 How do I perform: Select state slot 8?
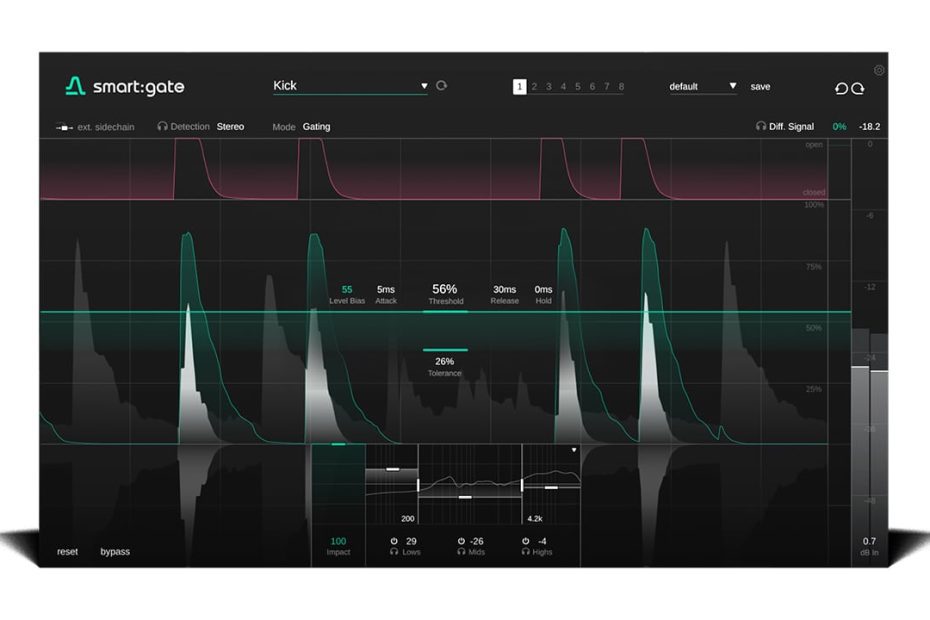point(621,87)
